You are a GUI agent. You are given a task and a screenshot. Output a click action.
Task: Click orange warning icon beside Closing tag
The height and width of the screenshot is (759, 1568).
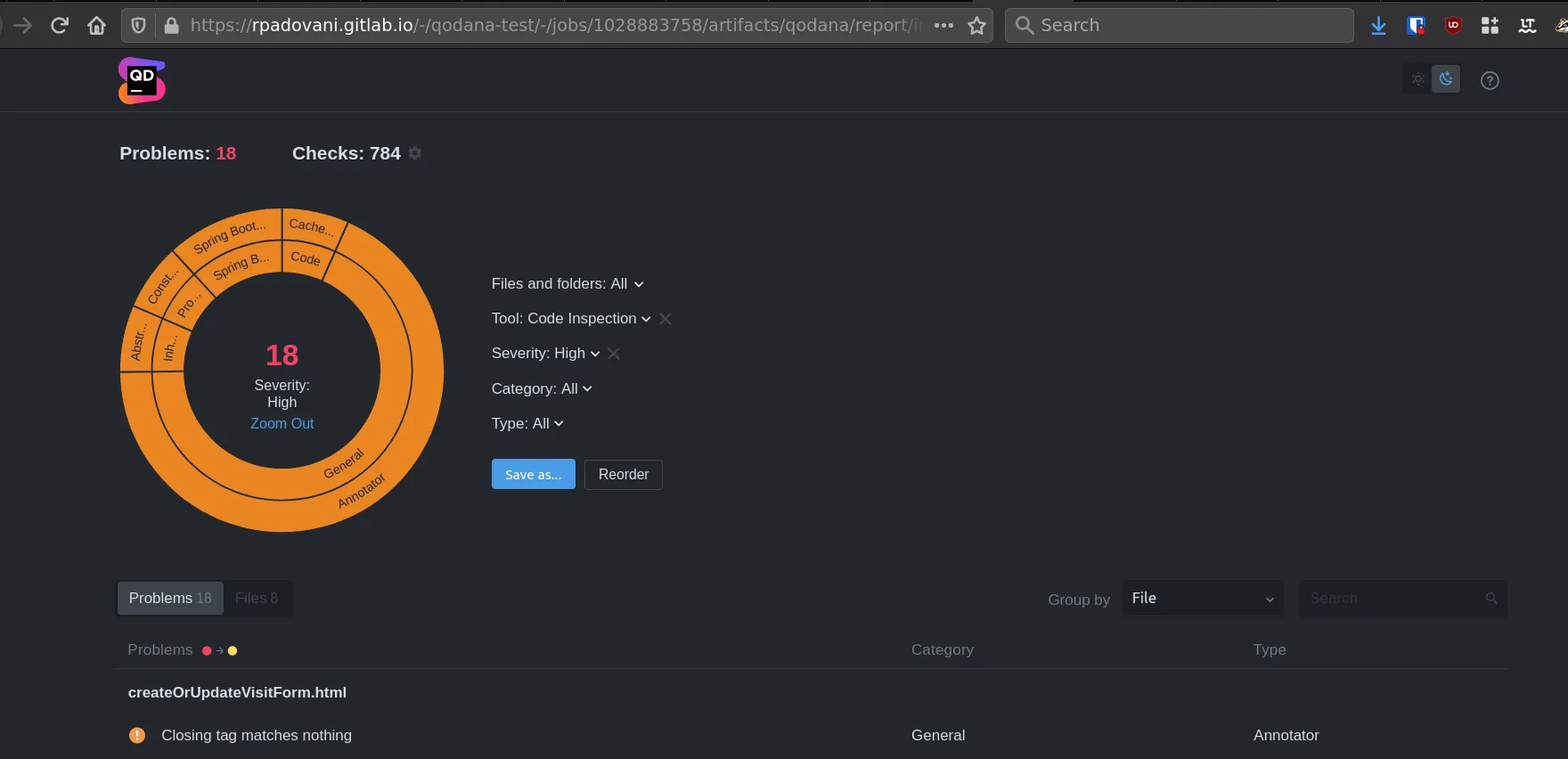(137, 735)
